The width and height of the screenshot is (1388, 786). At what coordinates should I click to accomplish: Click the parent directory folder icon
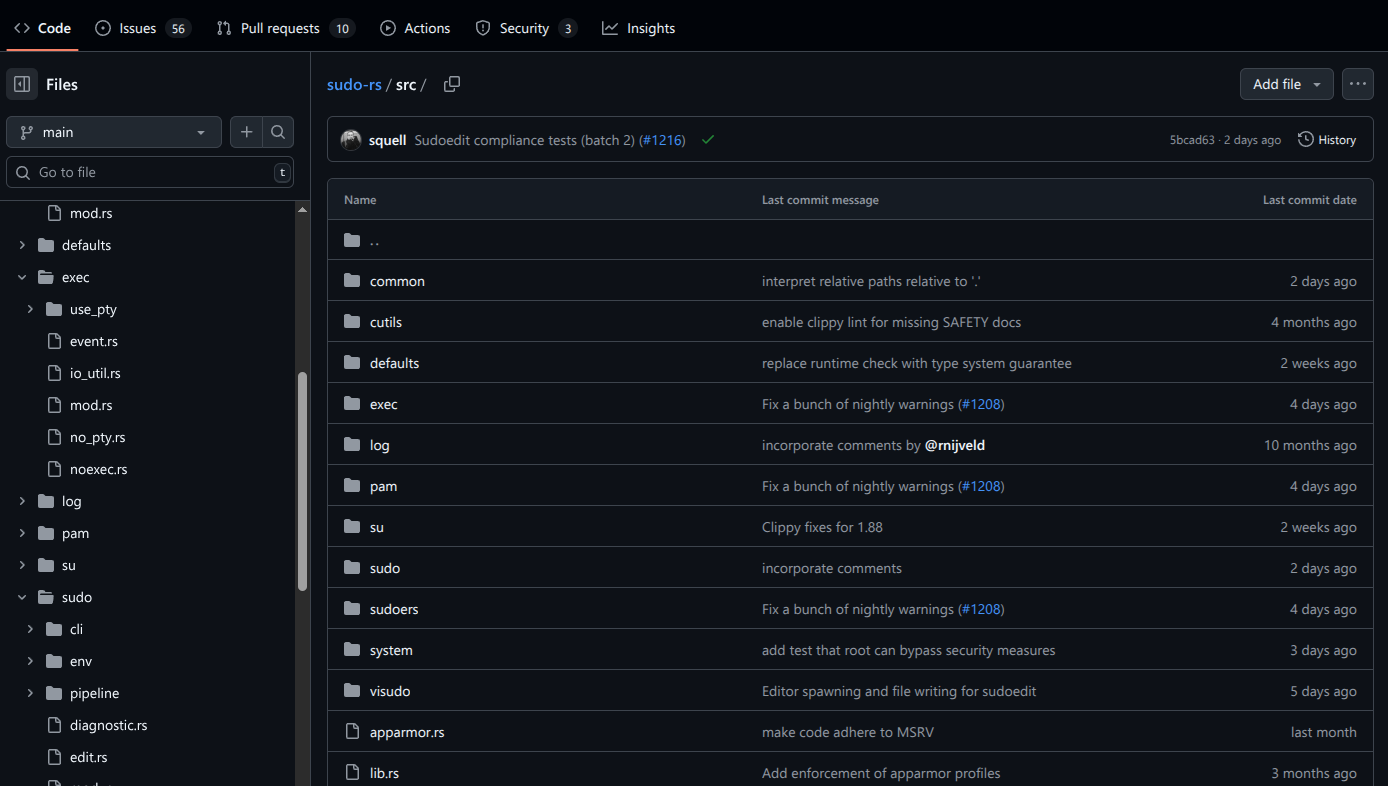[x=352, y=240]
